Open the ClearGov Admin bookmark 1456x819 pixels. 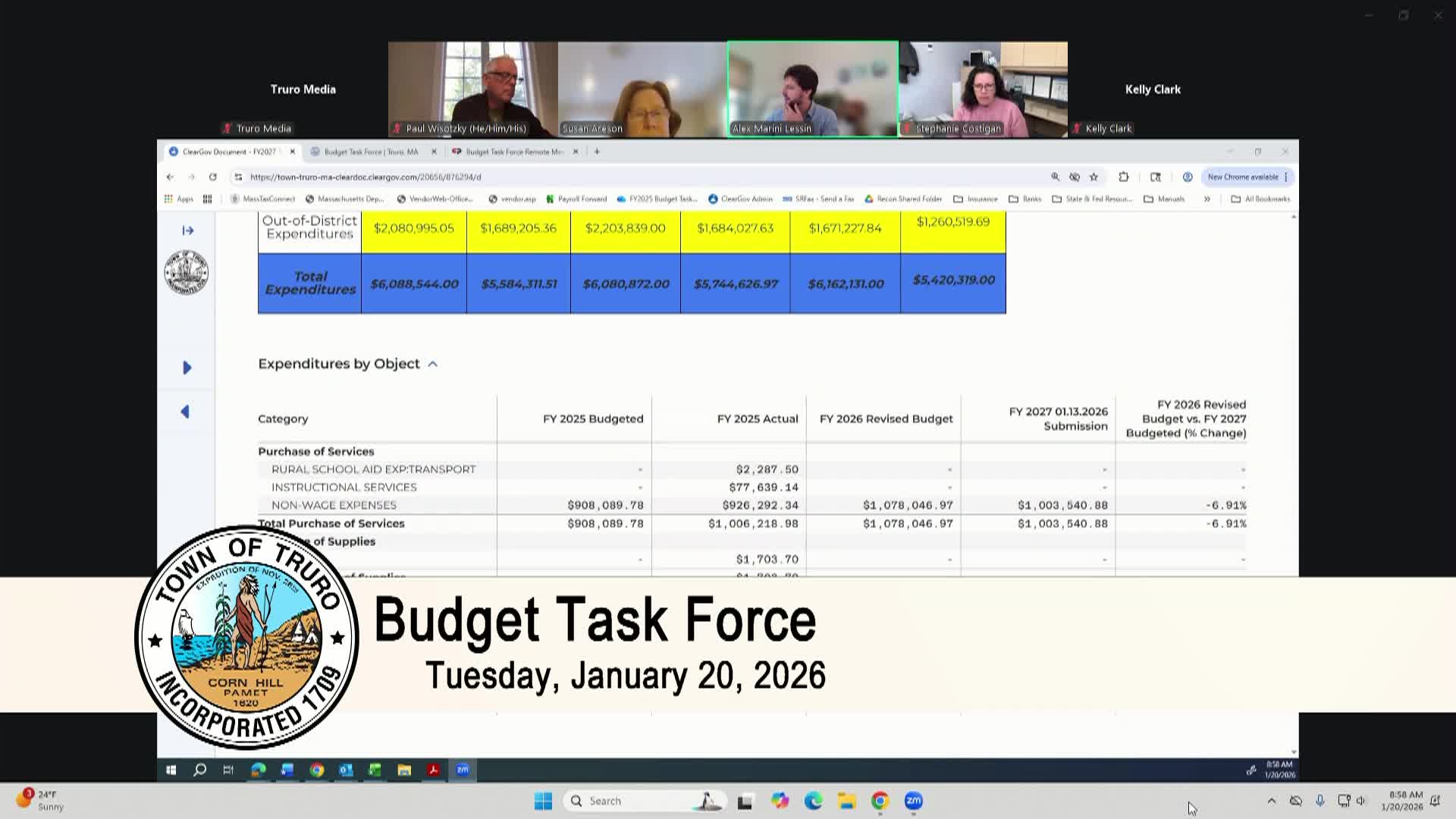(746, 199)
